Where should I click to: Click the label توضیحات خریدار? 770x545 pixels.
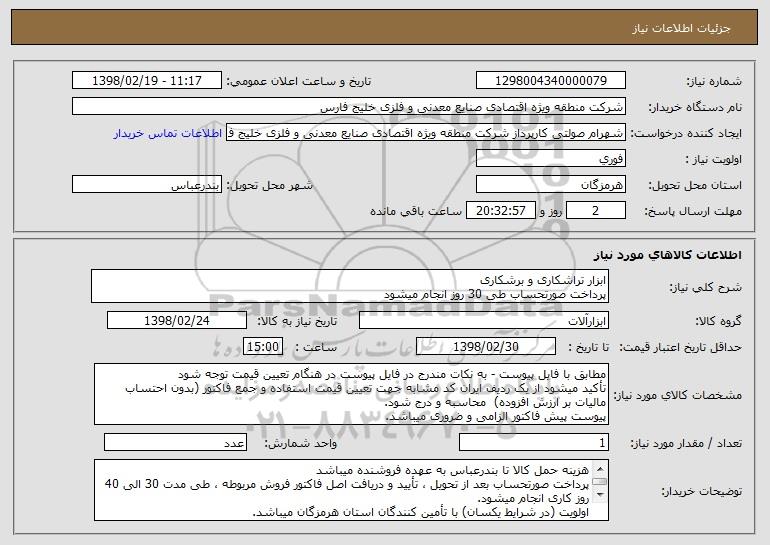[701, 491]
